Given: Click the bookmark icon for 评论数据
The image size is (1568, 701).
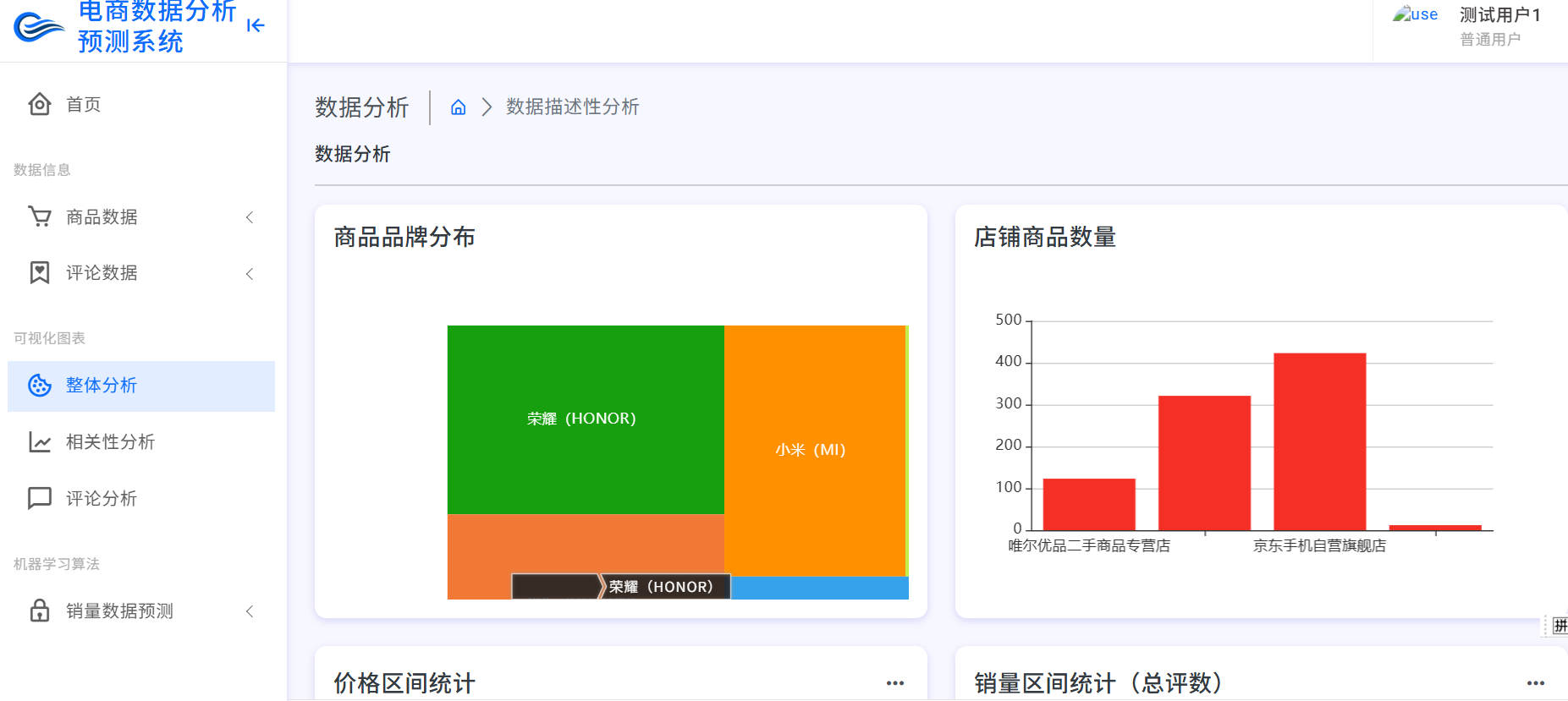Looking at the screenshot, I should pos(40,272).
